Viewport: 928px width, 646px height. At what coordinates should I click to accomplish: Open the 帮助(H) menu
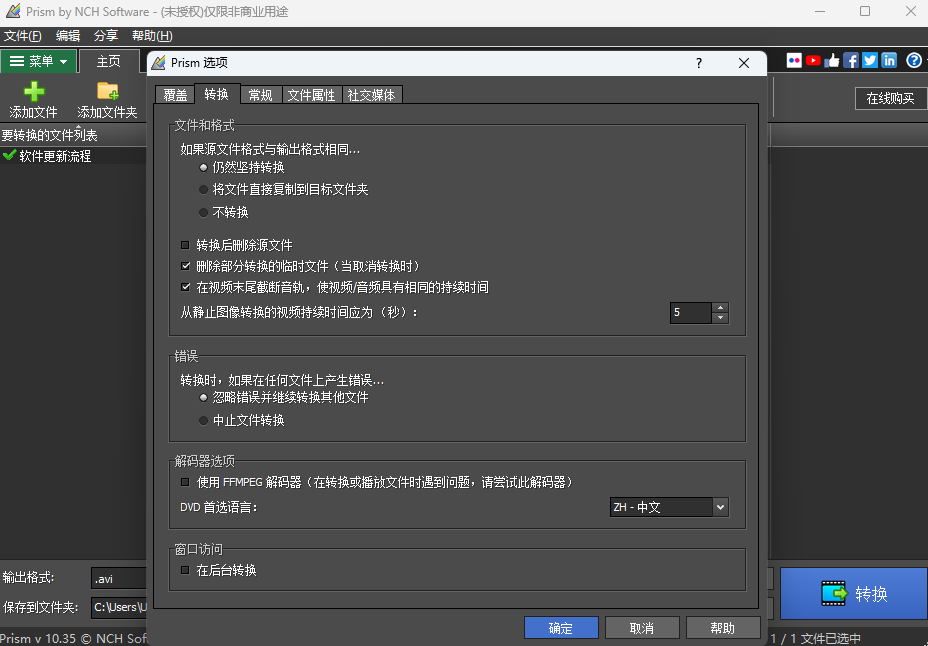152,35
